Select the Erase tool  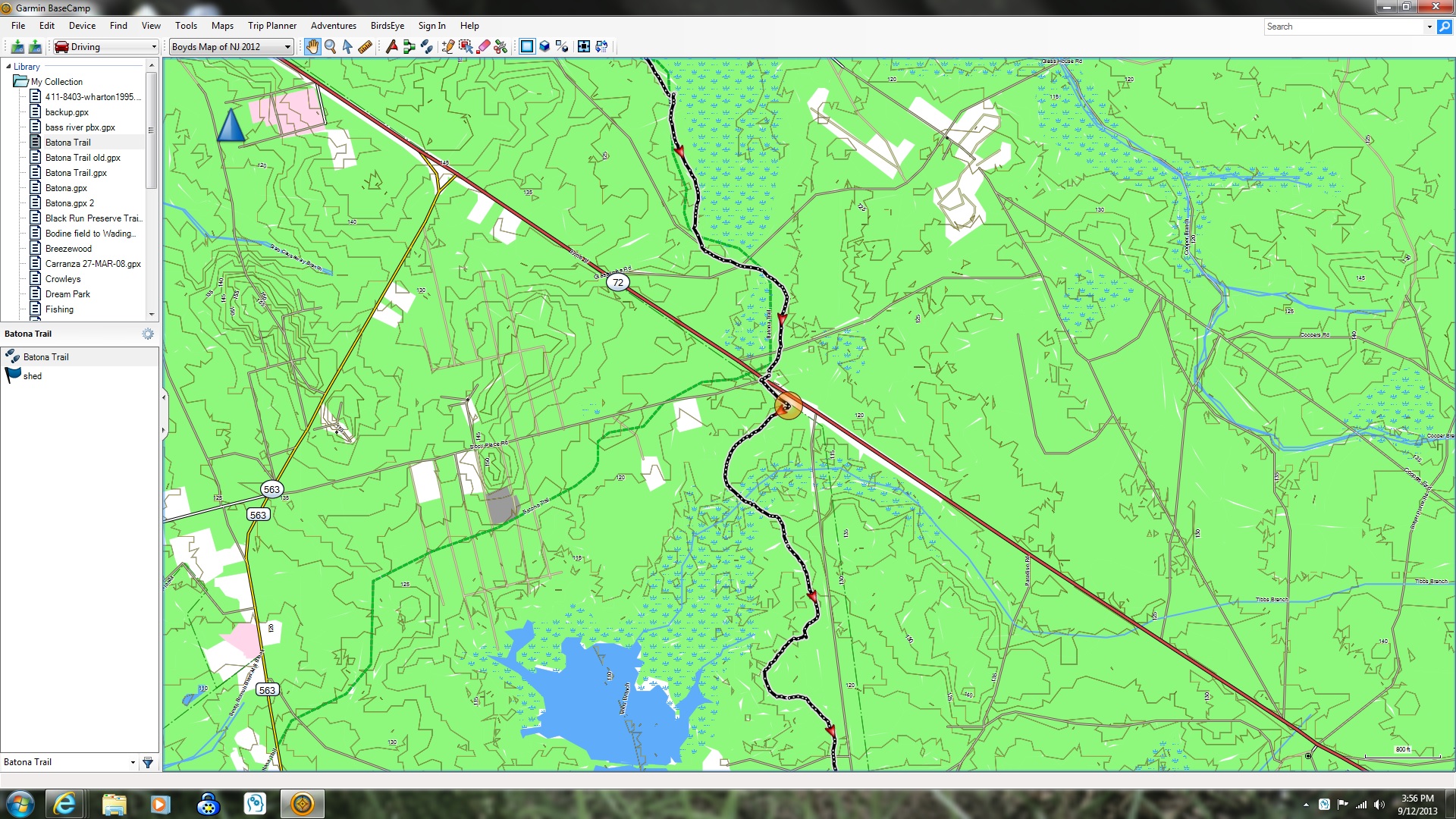tap(483, 47)
